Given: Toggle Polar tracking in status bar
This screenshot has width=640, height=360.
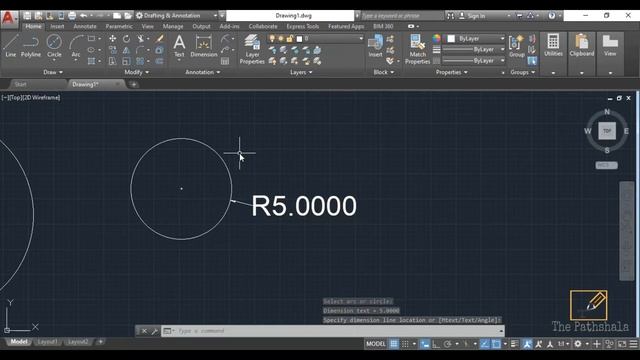Looking at the screenshot, I should point(447,344).
